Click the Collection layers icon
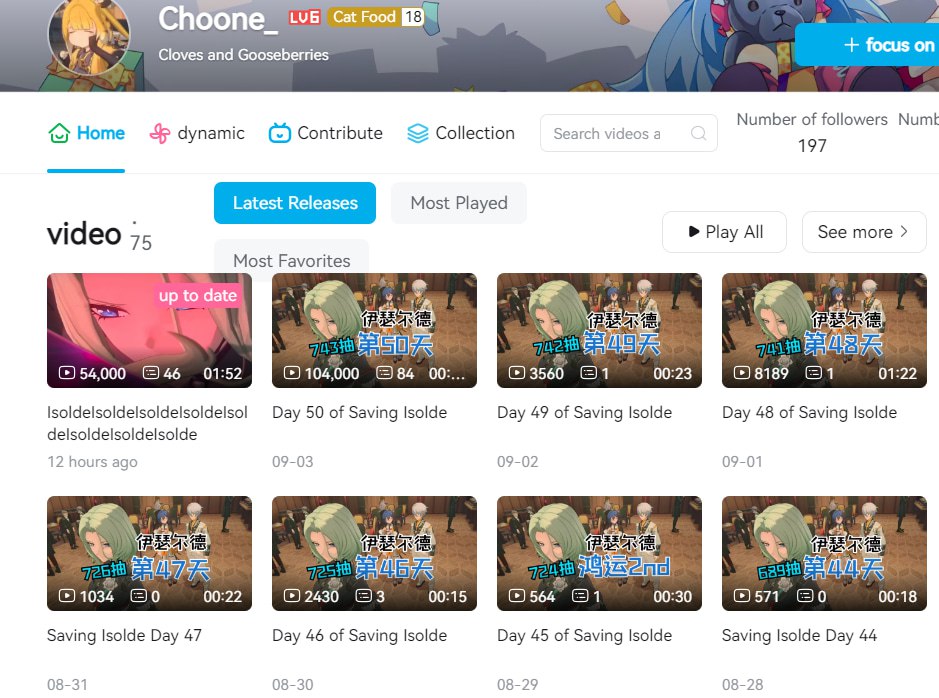 (x=417, y=133)
